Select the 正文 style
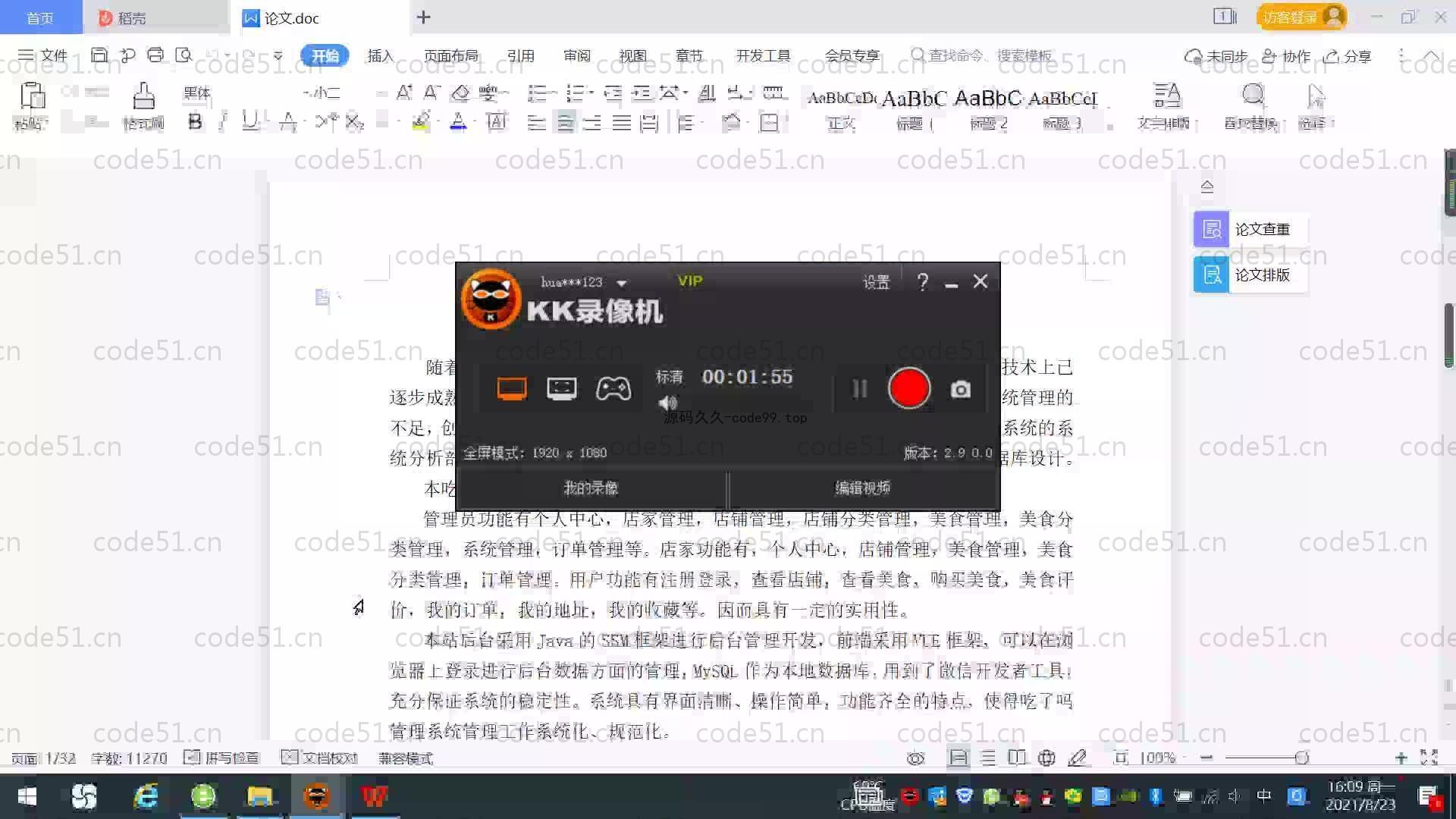This screenshot has width=1456, height=819. click(841, 108)
